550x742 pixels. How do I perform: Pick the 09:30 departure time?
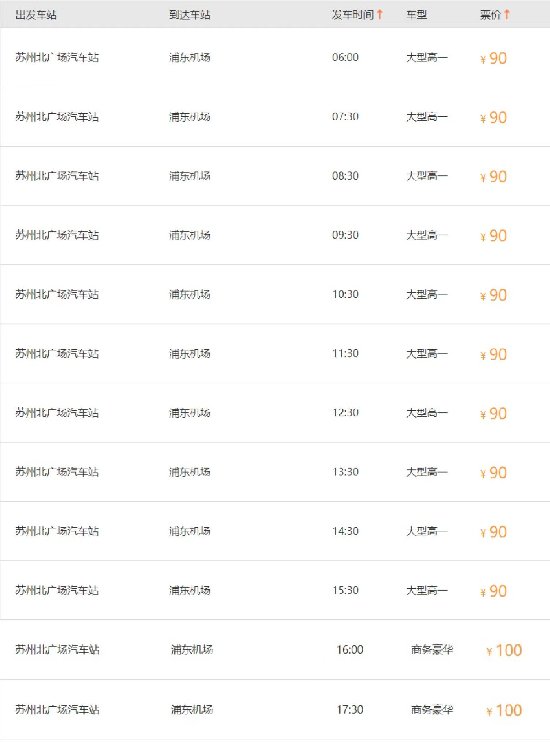click(x=345, y=235)
